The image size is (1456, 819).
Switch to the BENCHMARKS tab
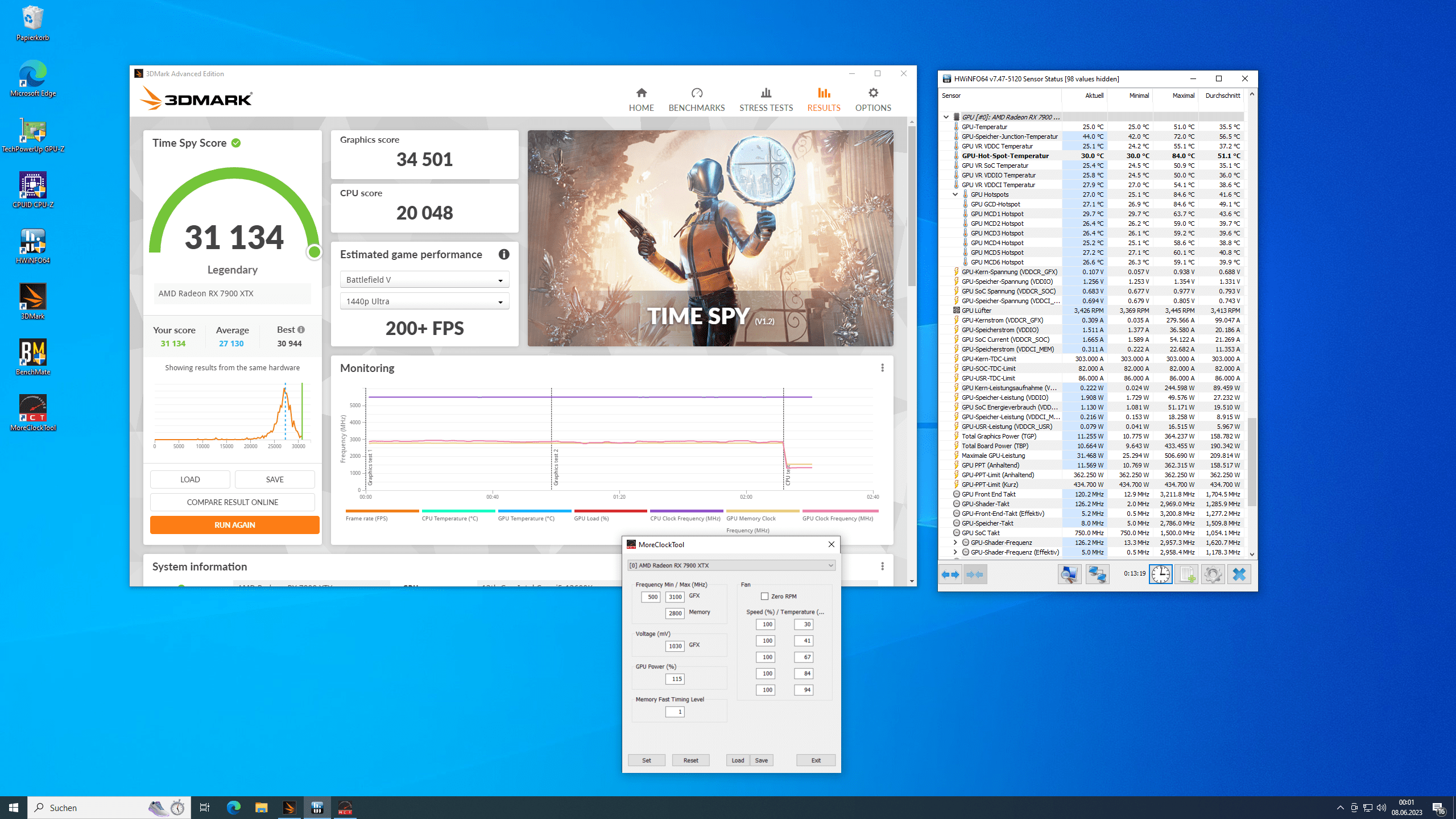696,99
